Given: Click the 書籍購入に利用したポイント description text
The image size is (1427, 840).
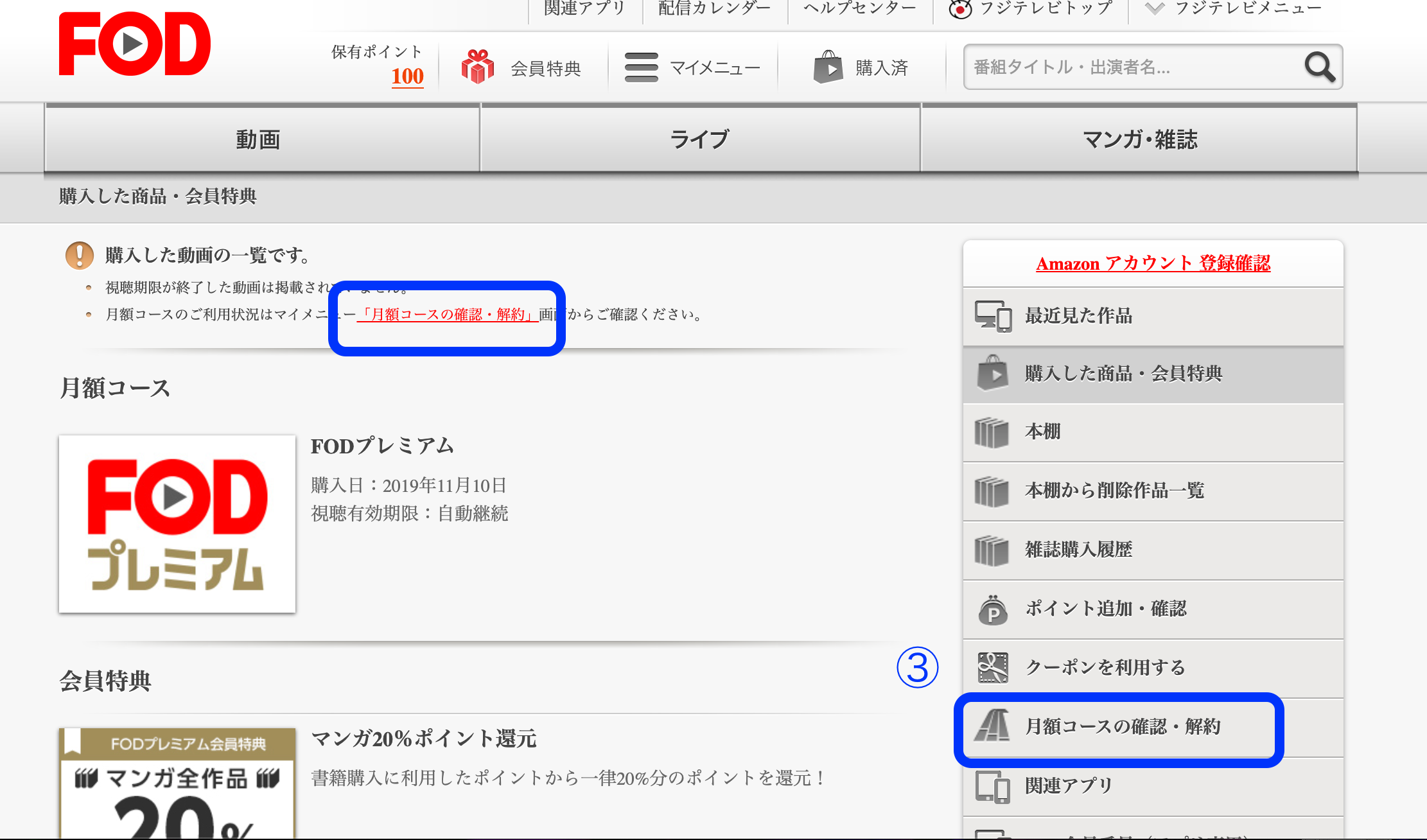Looking at the screenshot, I should click(x=569, y=778).
